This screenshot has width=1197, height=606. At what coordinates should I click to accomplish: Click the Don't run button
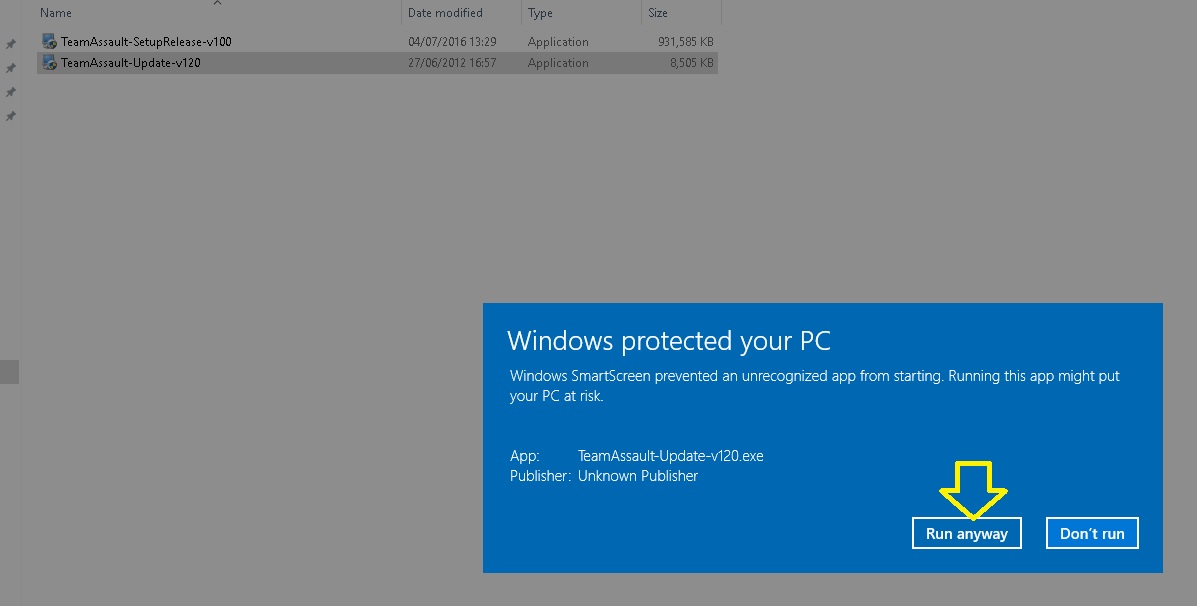1092,533
